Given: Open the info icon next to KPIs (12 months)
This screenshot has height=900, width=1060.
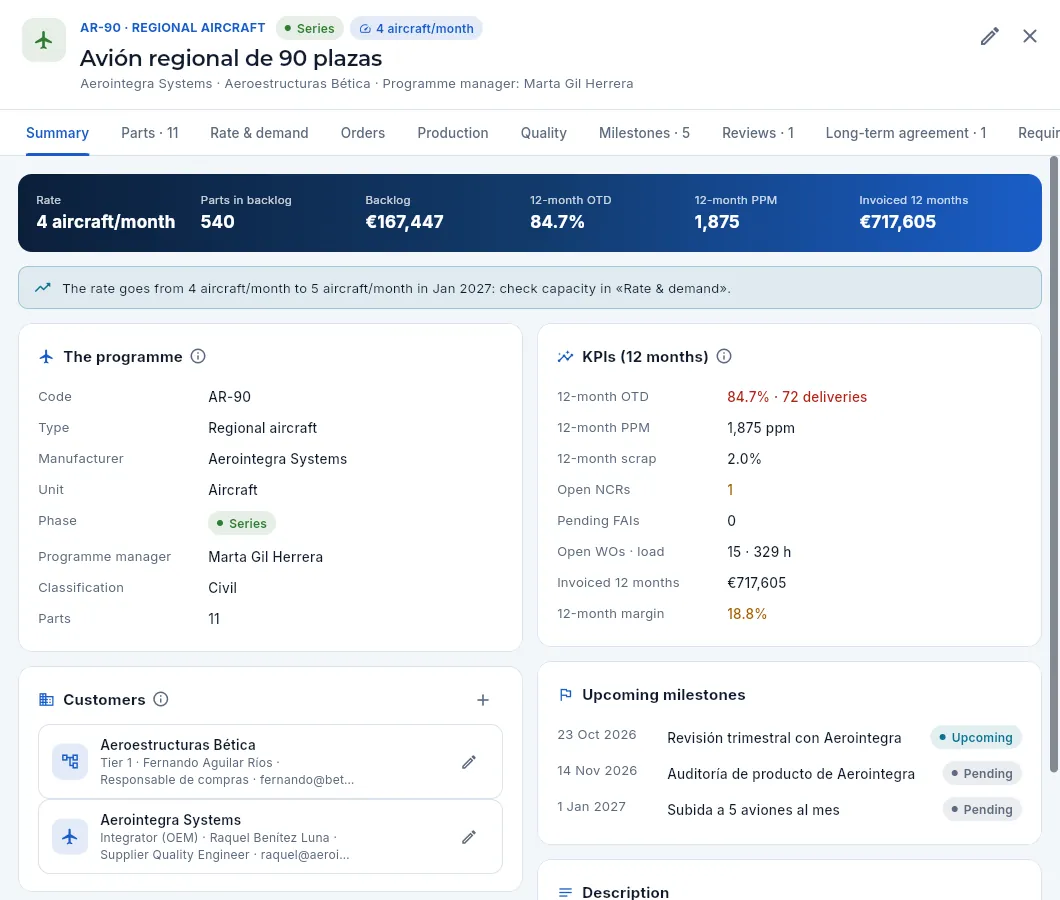Looking at the screenshot, I should tap(724, 356).
